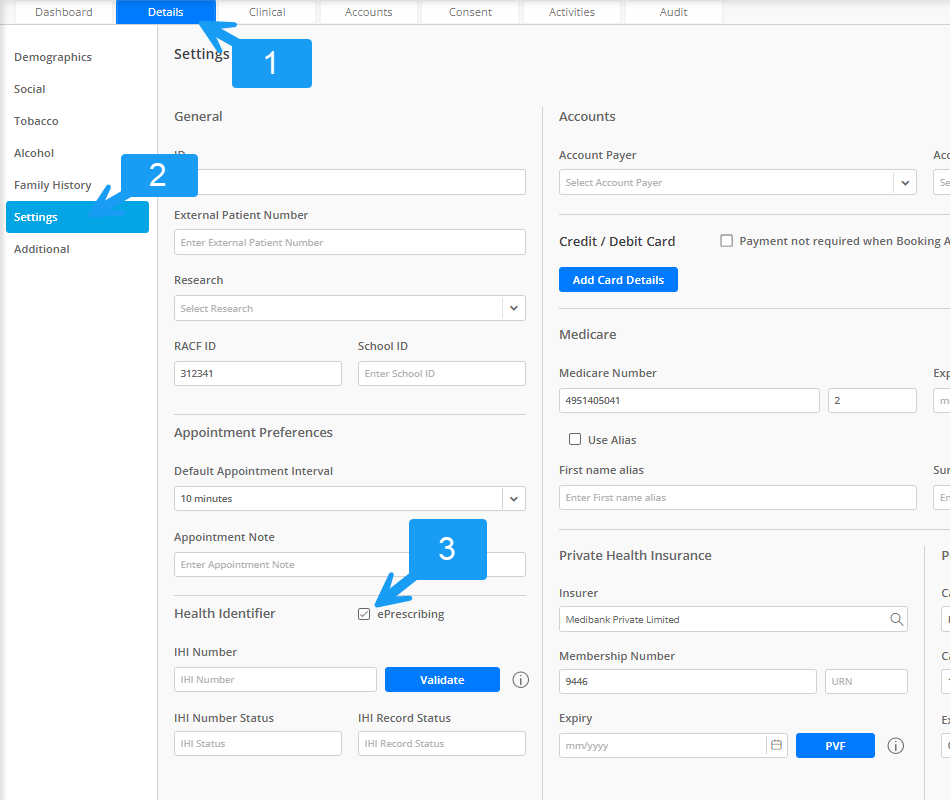The image size is (950, 800).
Task: Expand Select Research dropdown
Action: [514, 308]
